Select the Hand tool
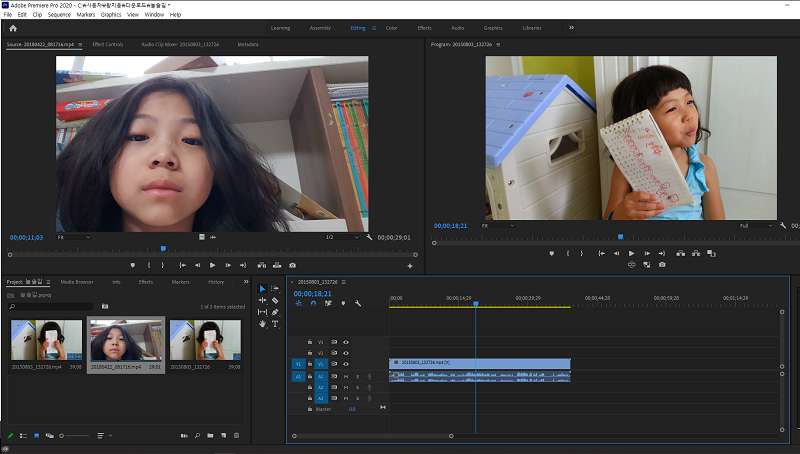800x454 pixels. pyautogui.click(x=262, y=324)
